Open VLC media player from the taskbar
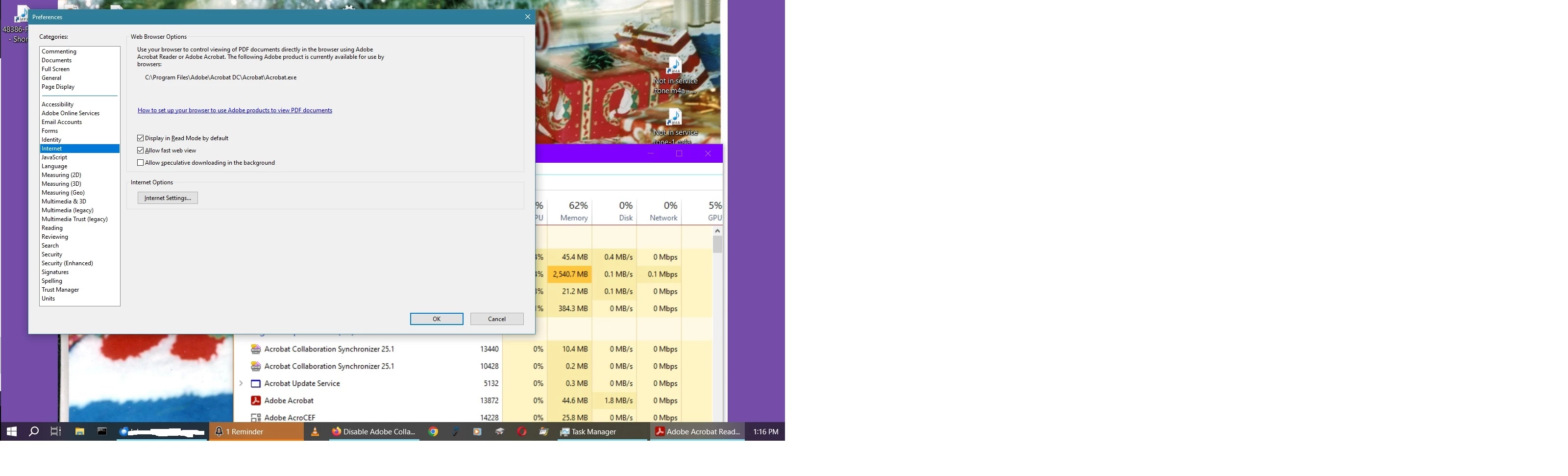Screen dimensions: 1568x476 tap(315, 431)
